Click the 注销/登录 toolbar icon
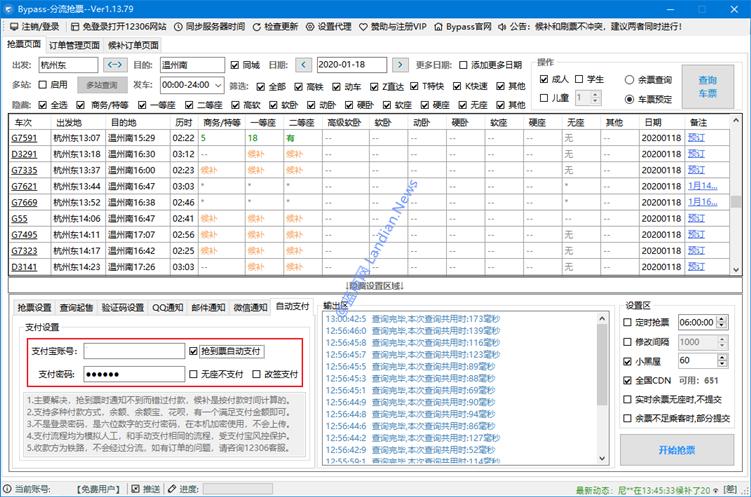 (14, 27)
